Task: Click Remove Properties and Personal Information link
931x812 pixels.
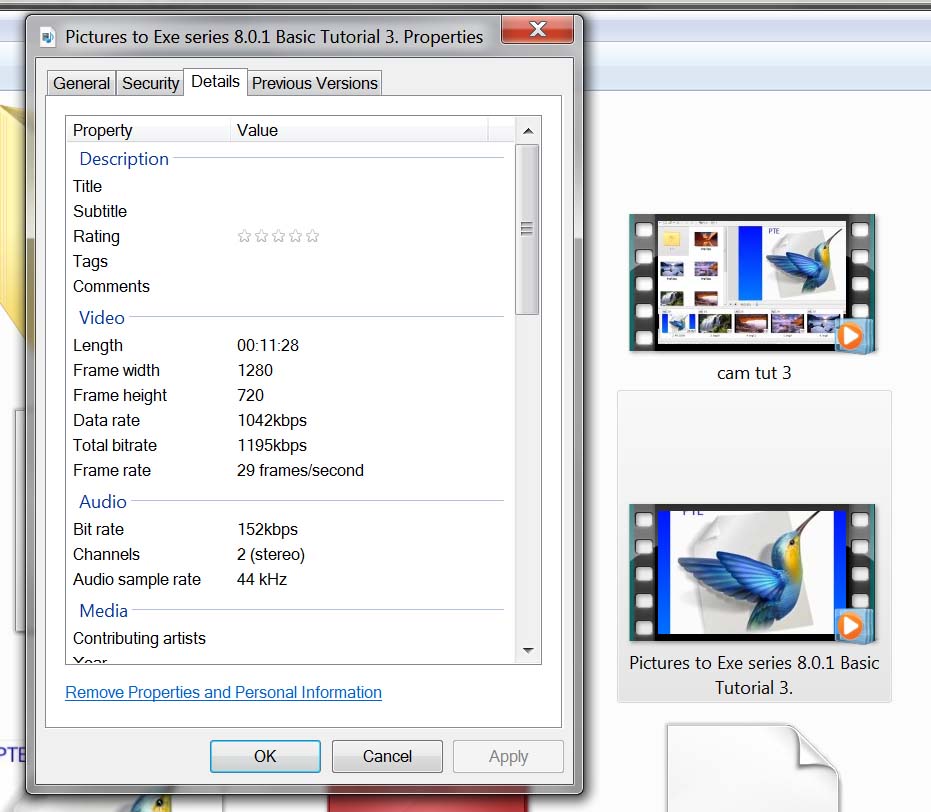Action: tap(223, 693)
